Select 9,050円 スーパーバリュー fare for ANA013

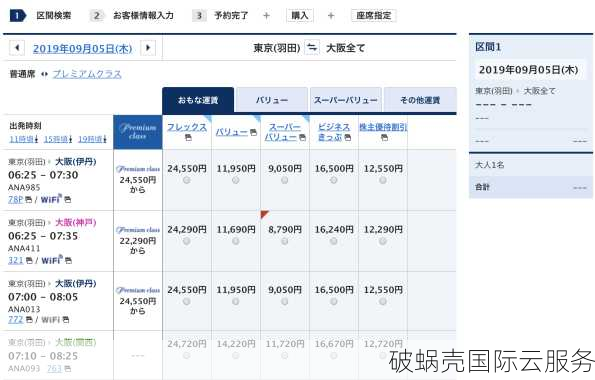coord(285,301)
